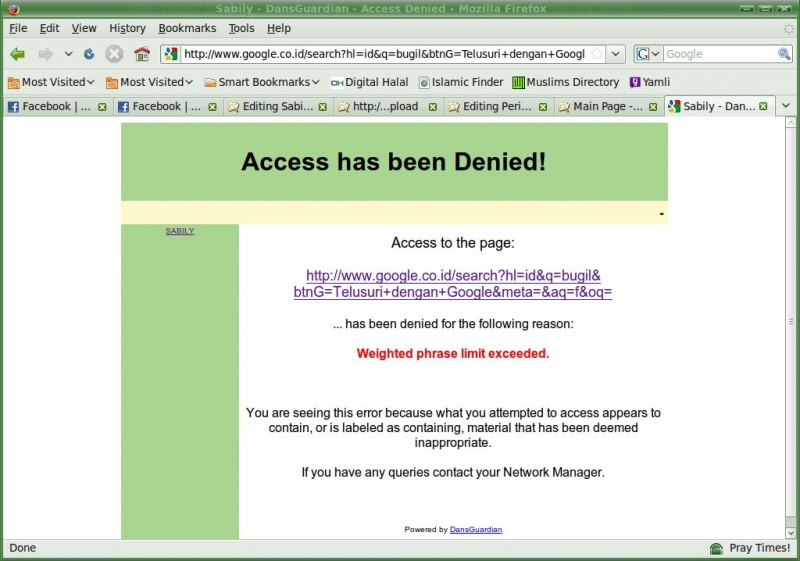Close the http:/...pload tab
The image size is (800, 561).
[433, 107]
